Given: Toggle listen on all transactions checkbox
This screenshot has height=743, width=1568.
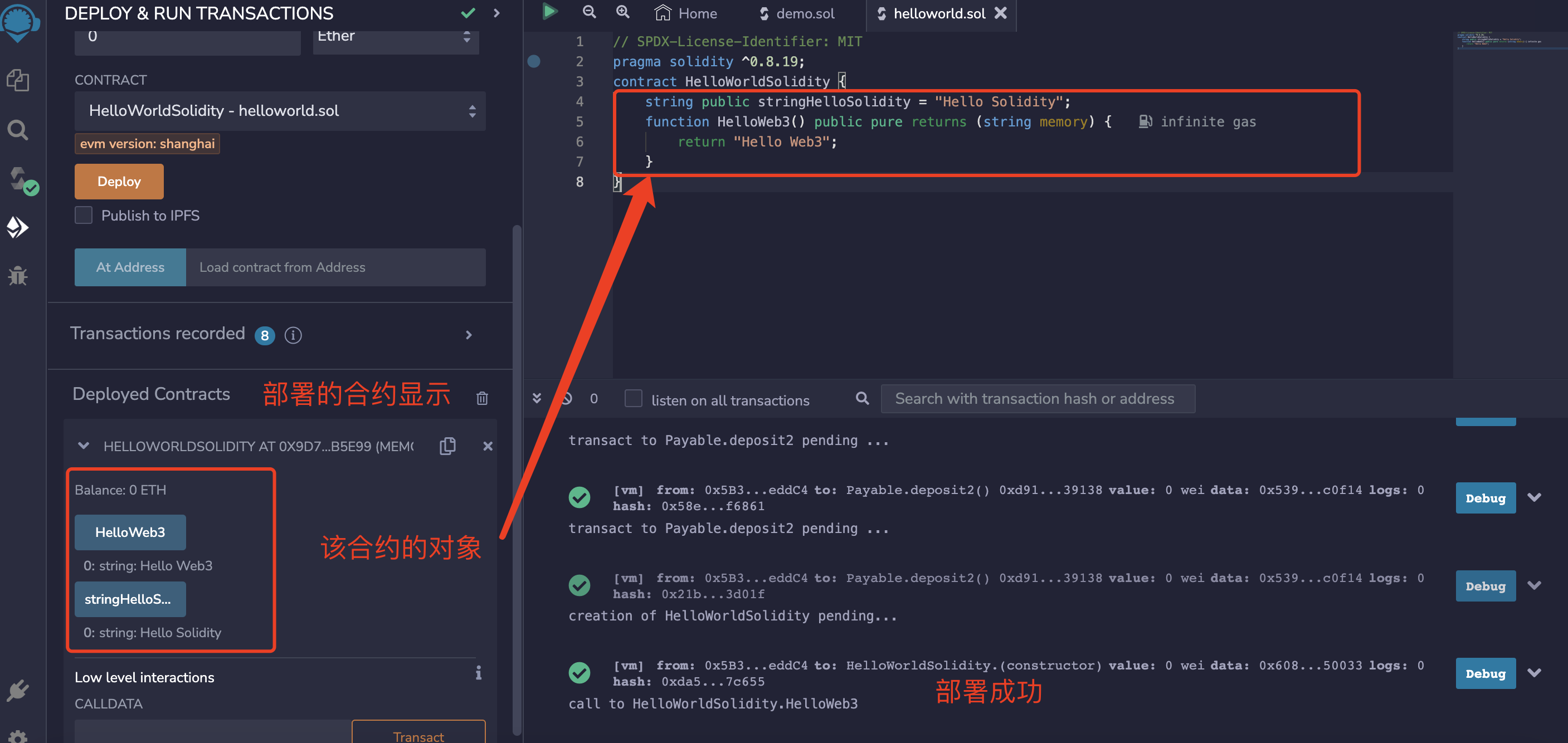Looking at the screenshot, I should click(x=633, y=399).
